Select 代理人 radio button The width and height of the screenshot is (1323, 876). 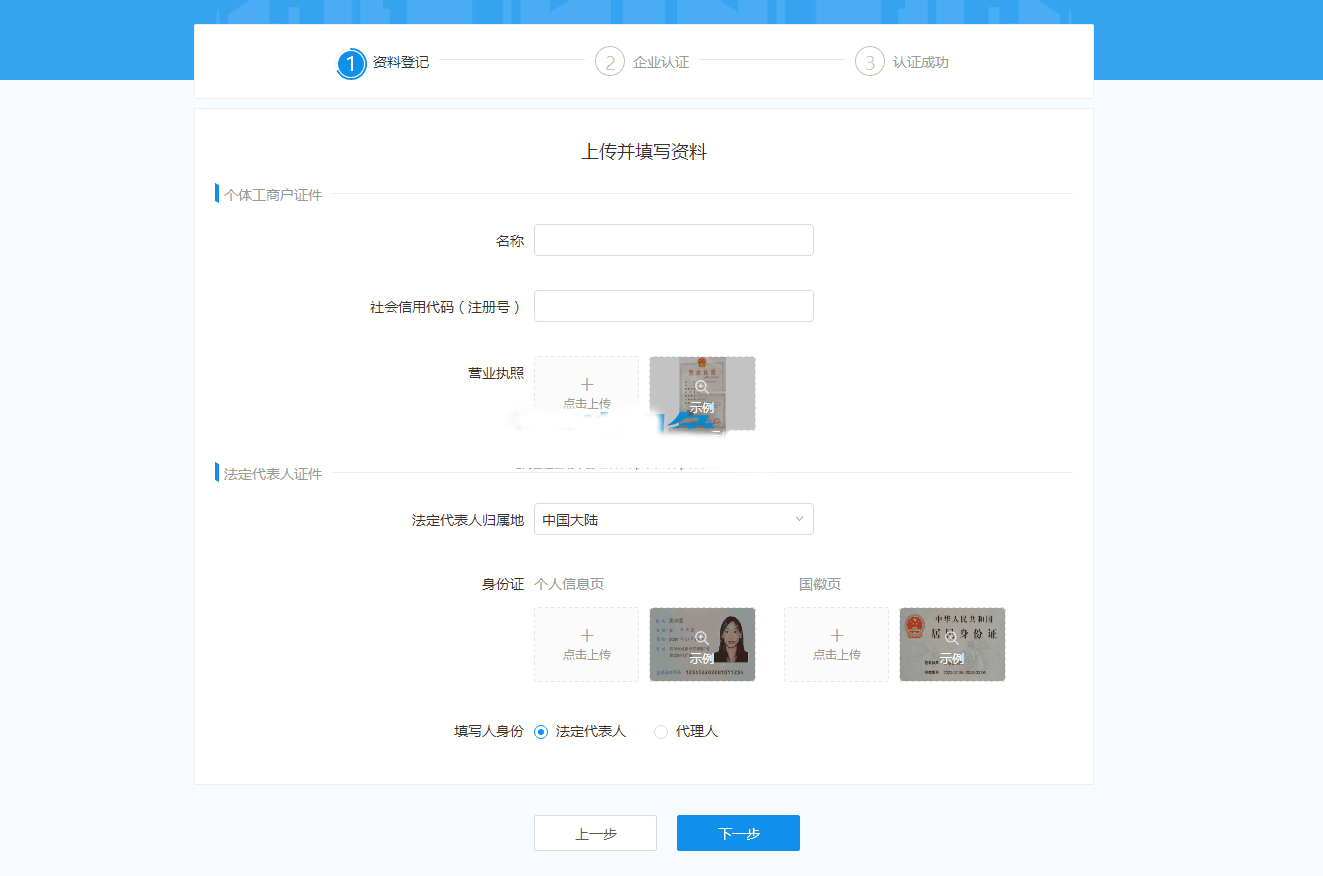click(x=661, y=732)
